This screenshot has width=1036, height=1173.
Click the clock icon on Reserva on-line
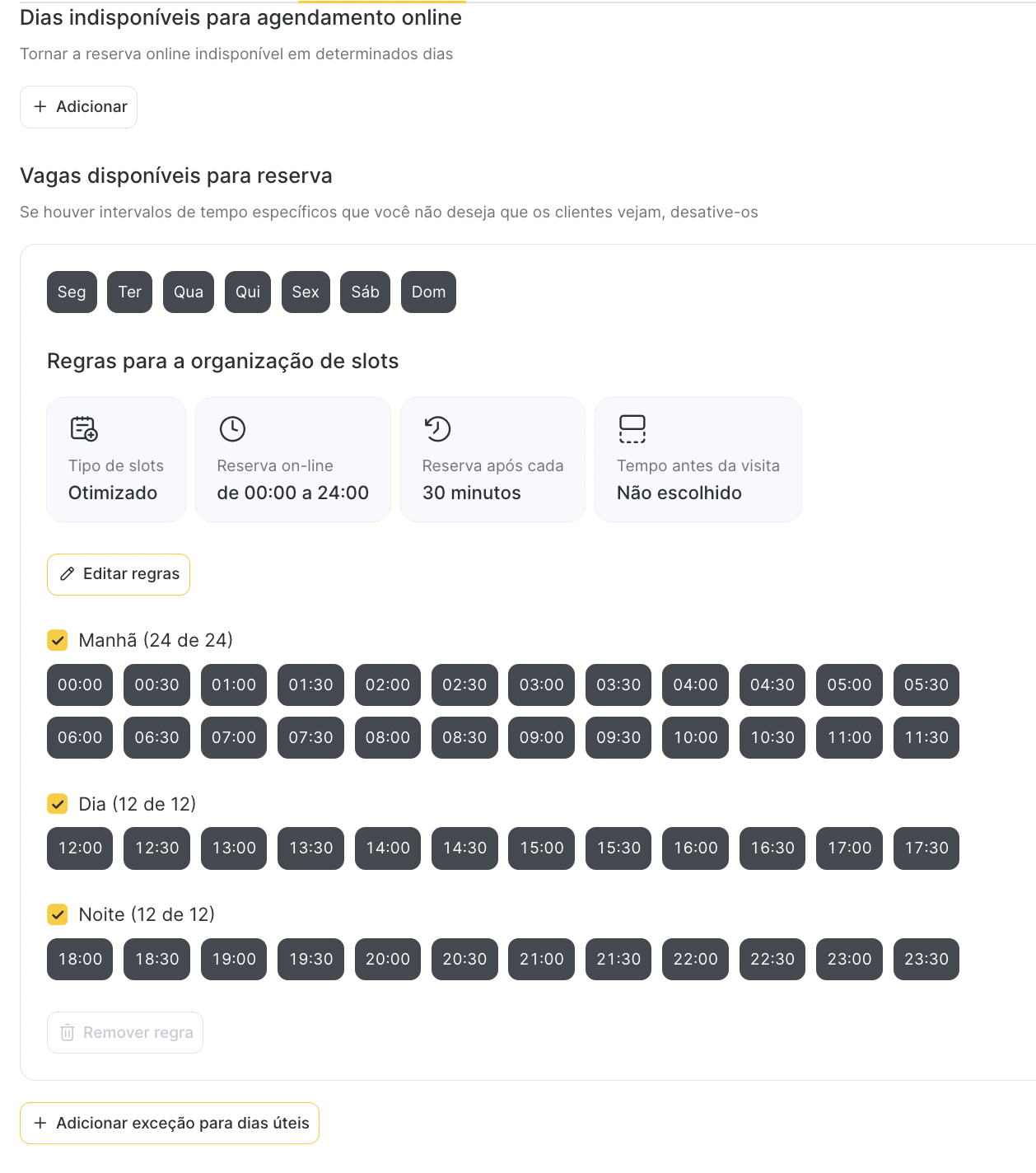pos(232,429)
